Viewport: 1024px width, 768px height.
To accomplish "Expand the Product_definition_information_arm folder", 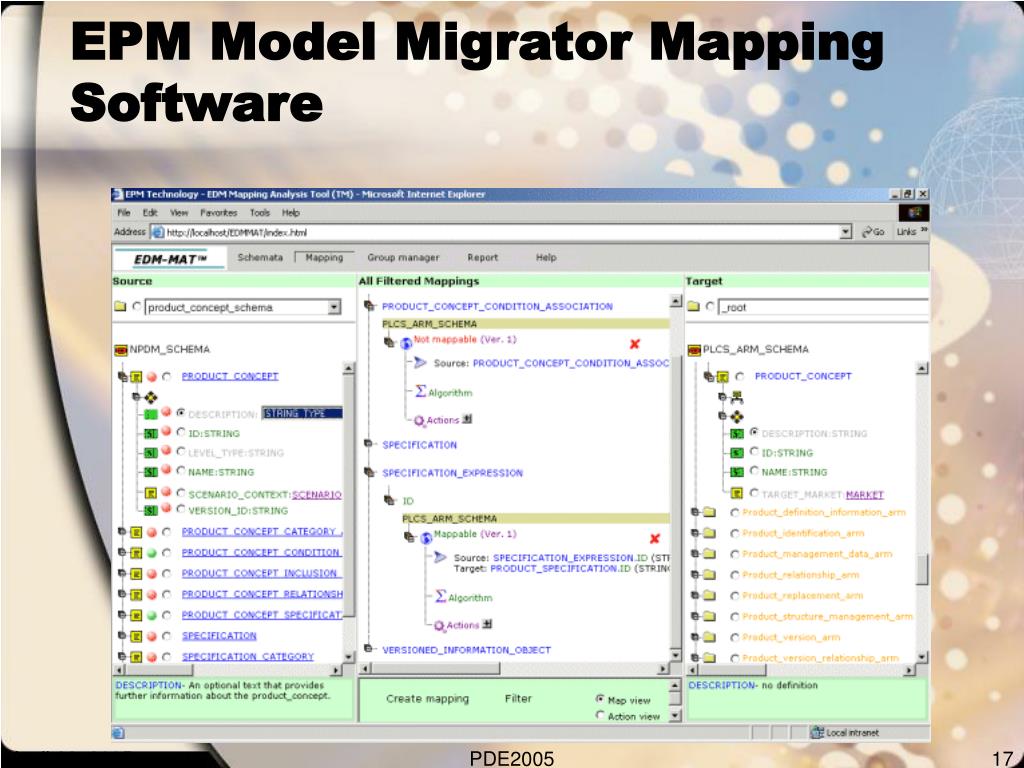I will 696,513.
